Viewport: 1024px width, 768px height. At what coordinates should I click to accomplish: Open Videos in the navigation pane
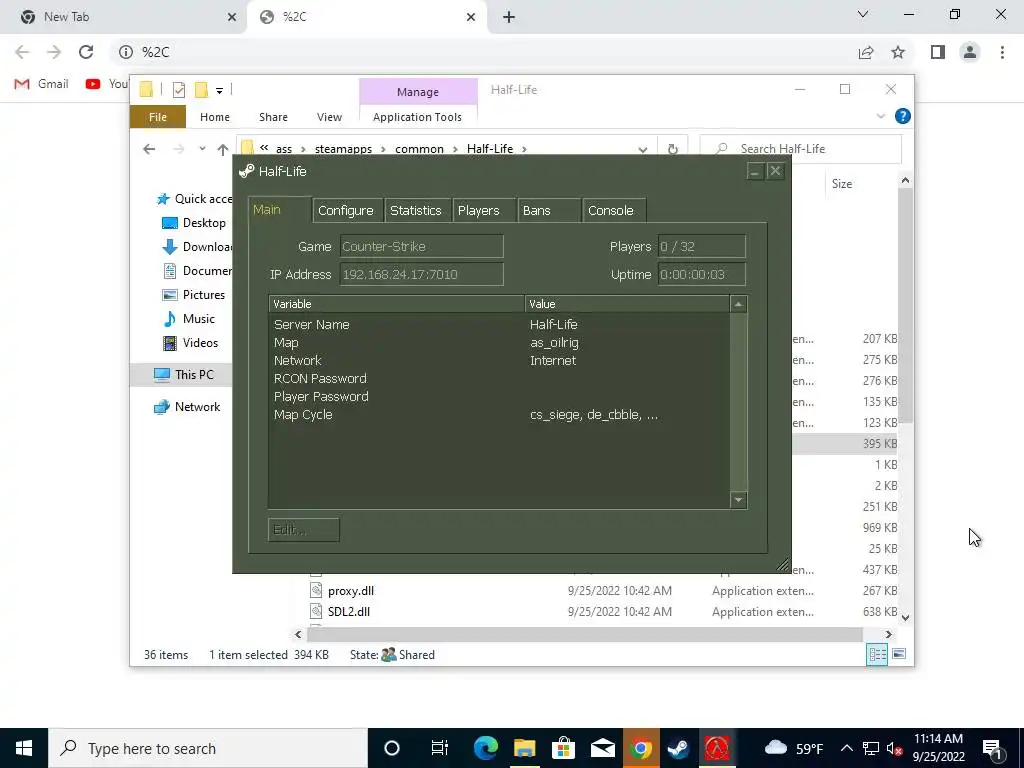click(x=191, y=343)
